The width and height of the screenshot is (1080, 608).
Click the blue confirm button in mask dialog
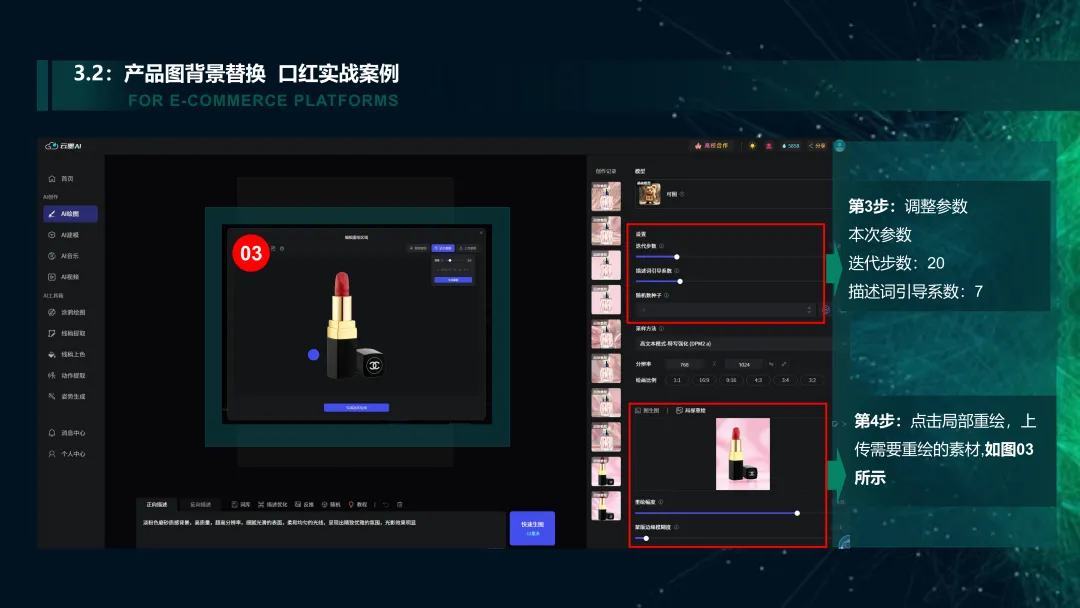[x=356, y=408]
